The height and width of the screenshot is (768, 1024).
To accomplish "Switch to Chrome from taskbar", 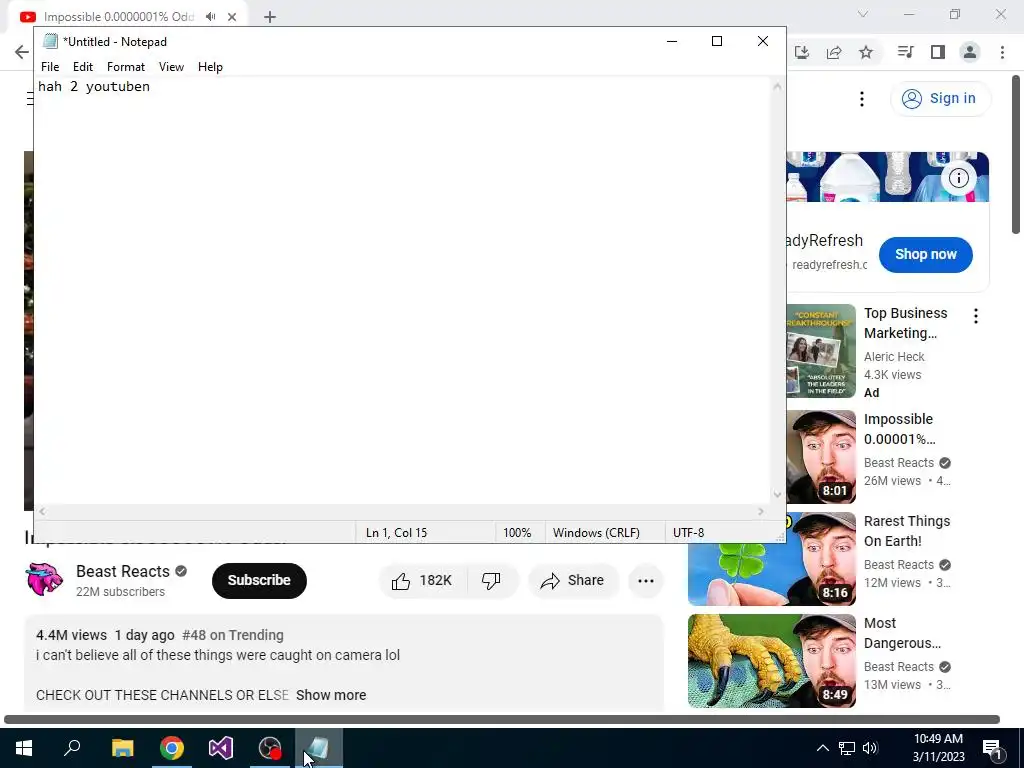I will point(172,748).
